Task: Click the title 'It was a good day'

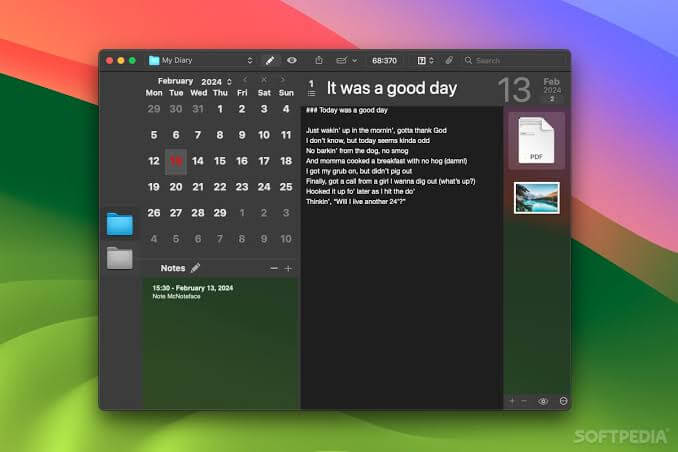Action: (x=392, y=88)
